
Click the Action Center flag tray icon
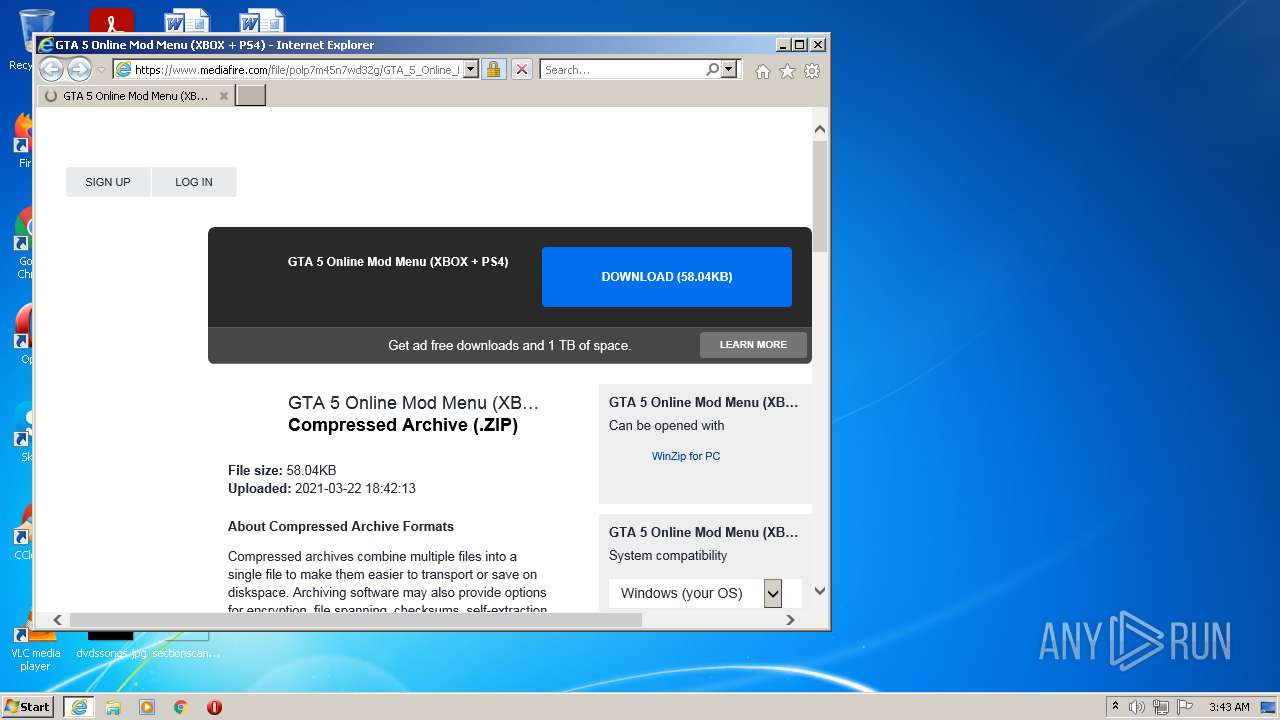1185,707
